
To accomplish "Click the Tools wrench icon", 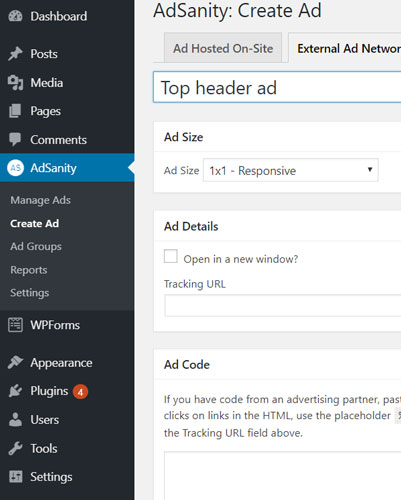I will [x=15, y=448].
